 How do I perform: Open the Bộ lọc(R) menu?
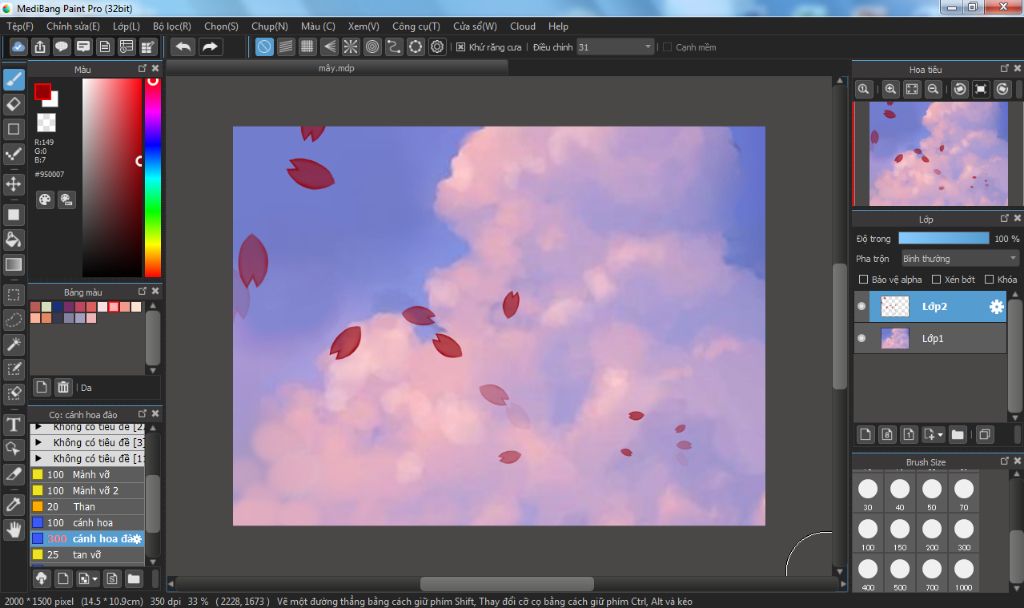pos(172,26)
